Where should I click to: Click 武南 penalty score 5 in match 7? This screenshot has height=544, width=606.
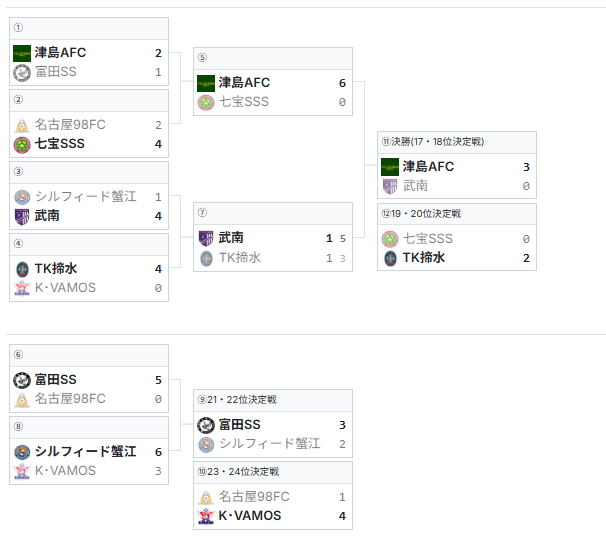tap(343, 239)
